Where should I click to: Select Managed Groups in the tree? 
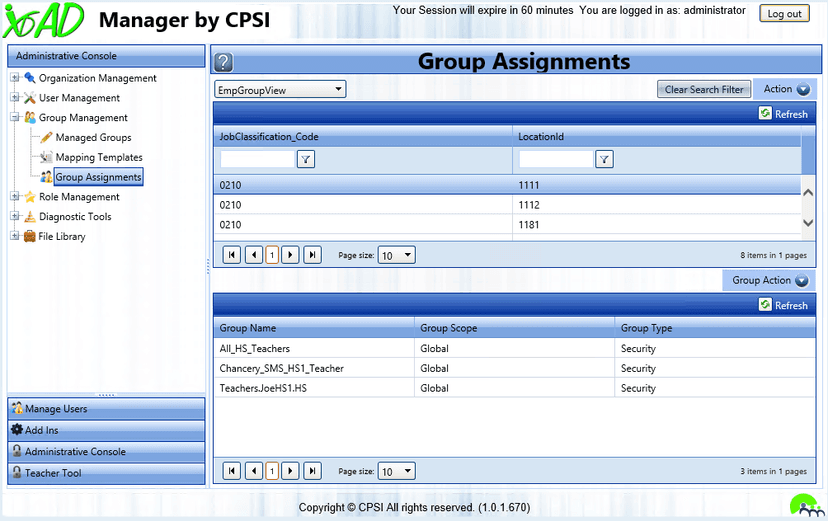click(x=93, y=137)
